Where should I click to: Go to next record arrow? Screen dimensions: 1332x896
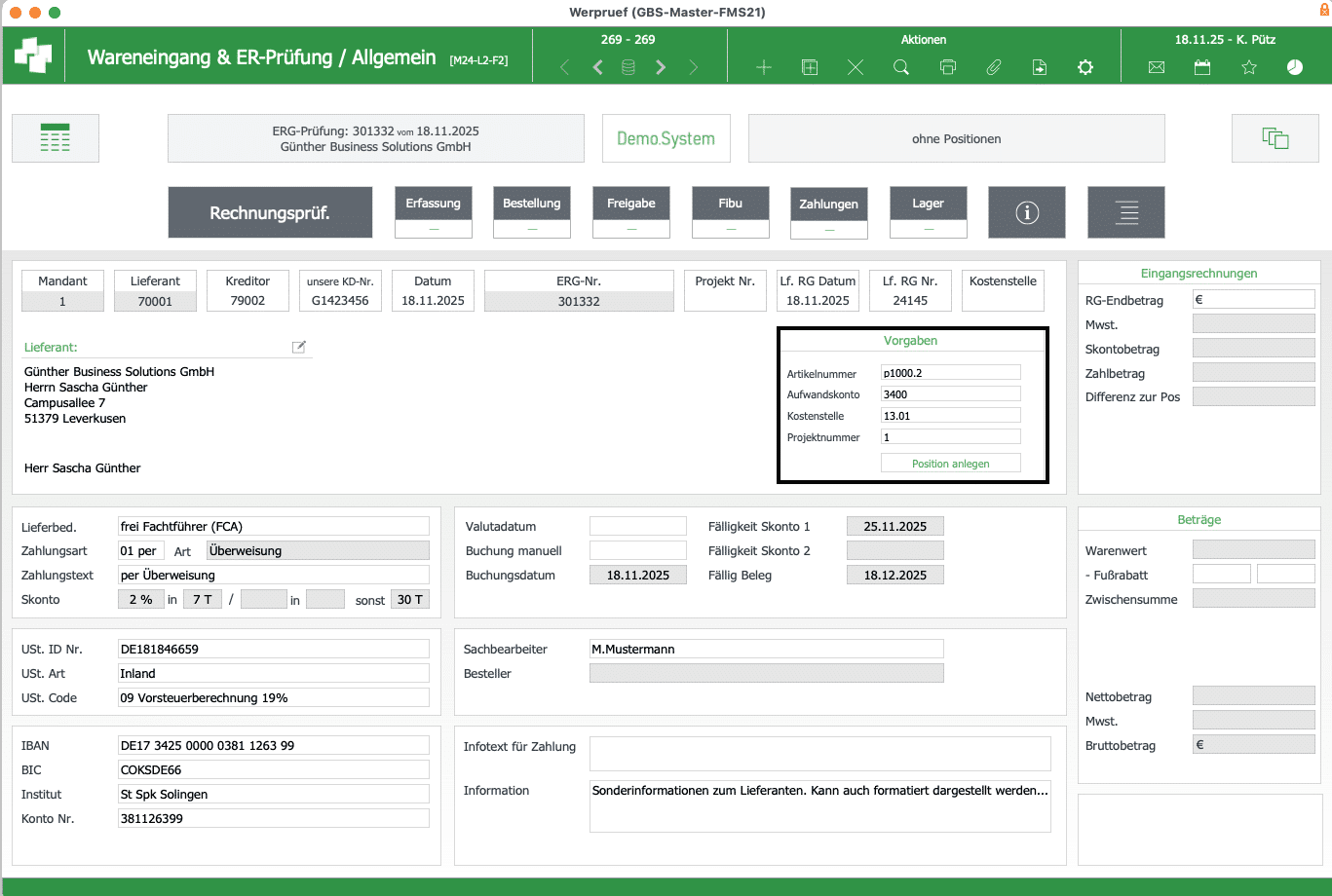(x=661, y=67)
